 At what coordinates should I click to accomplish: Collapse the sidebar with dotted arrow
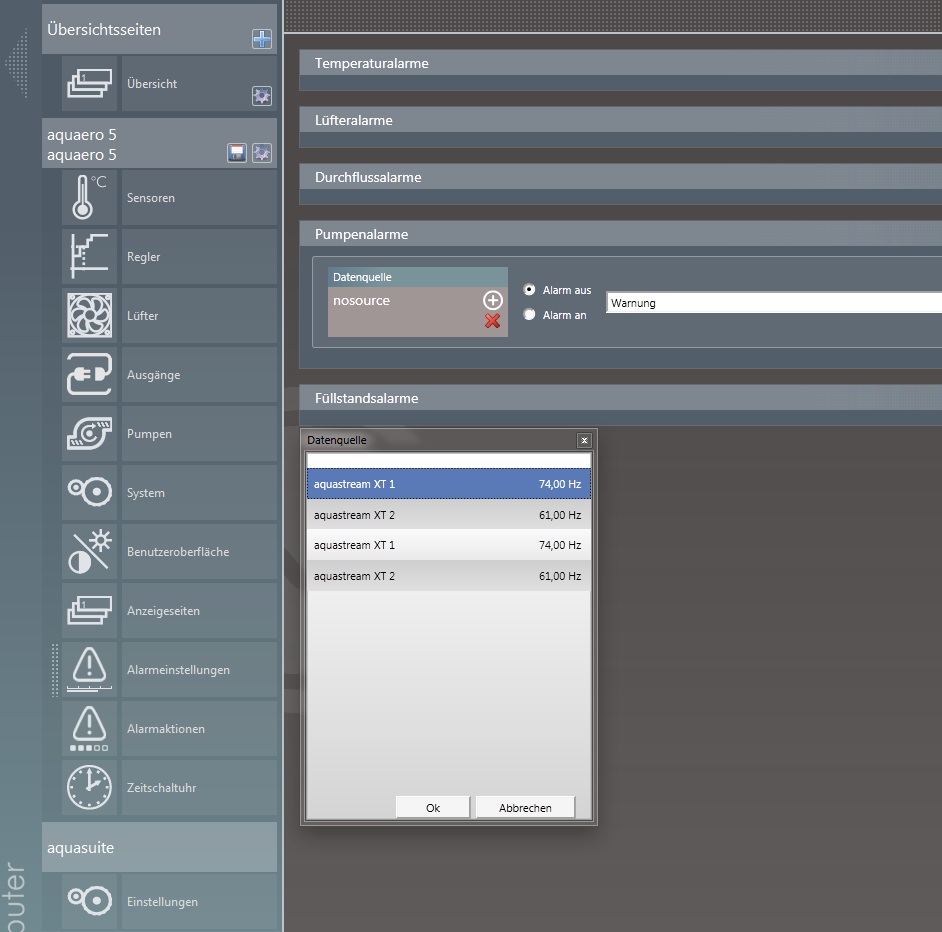[18, 63]
